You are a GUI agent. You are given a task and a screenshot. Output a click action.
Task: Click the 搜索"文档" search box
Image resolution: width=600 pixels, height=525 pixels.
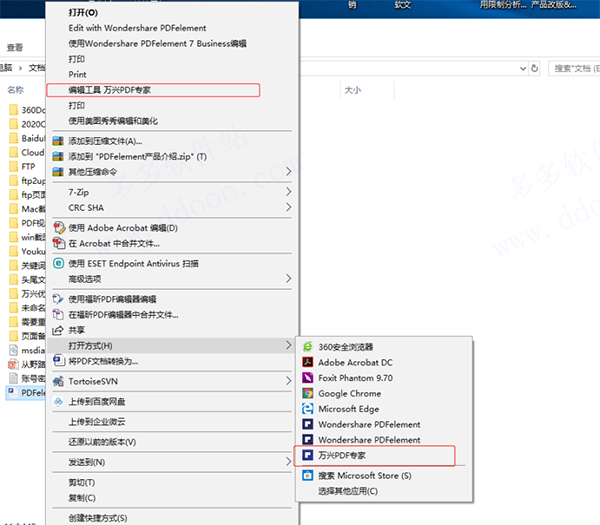pos(574,68)
